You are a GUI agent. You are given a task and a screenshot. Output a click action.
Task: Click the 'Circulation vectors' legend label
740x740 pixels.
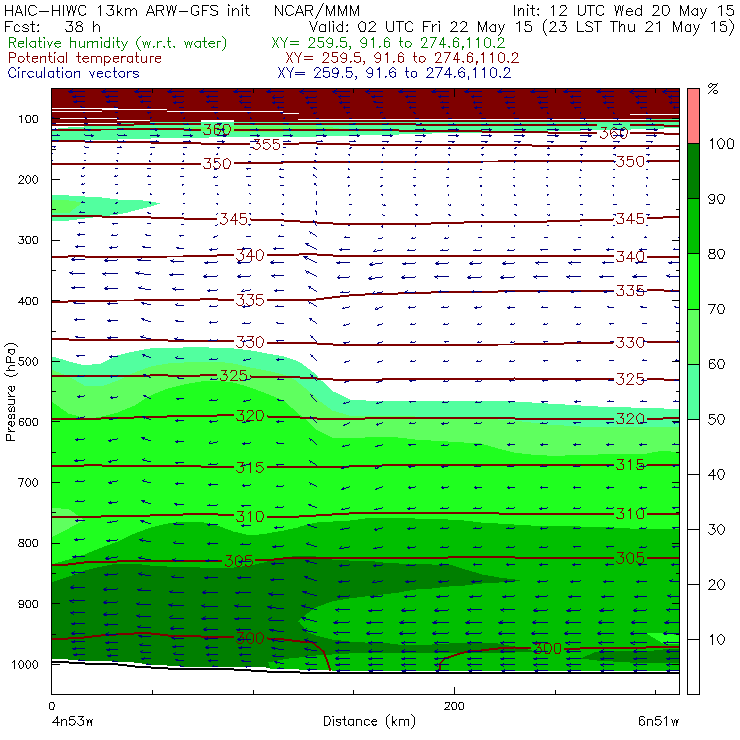74,73
